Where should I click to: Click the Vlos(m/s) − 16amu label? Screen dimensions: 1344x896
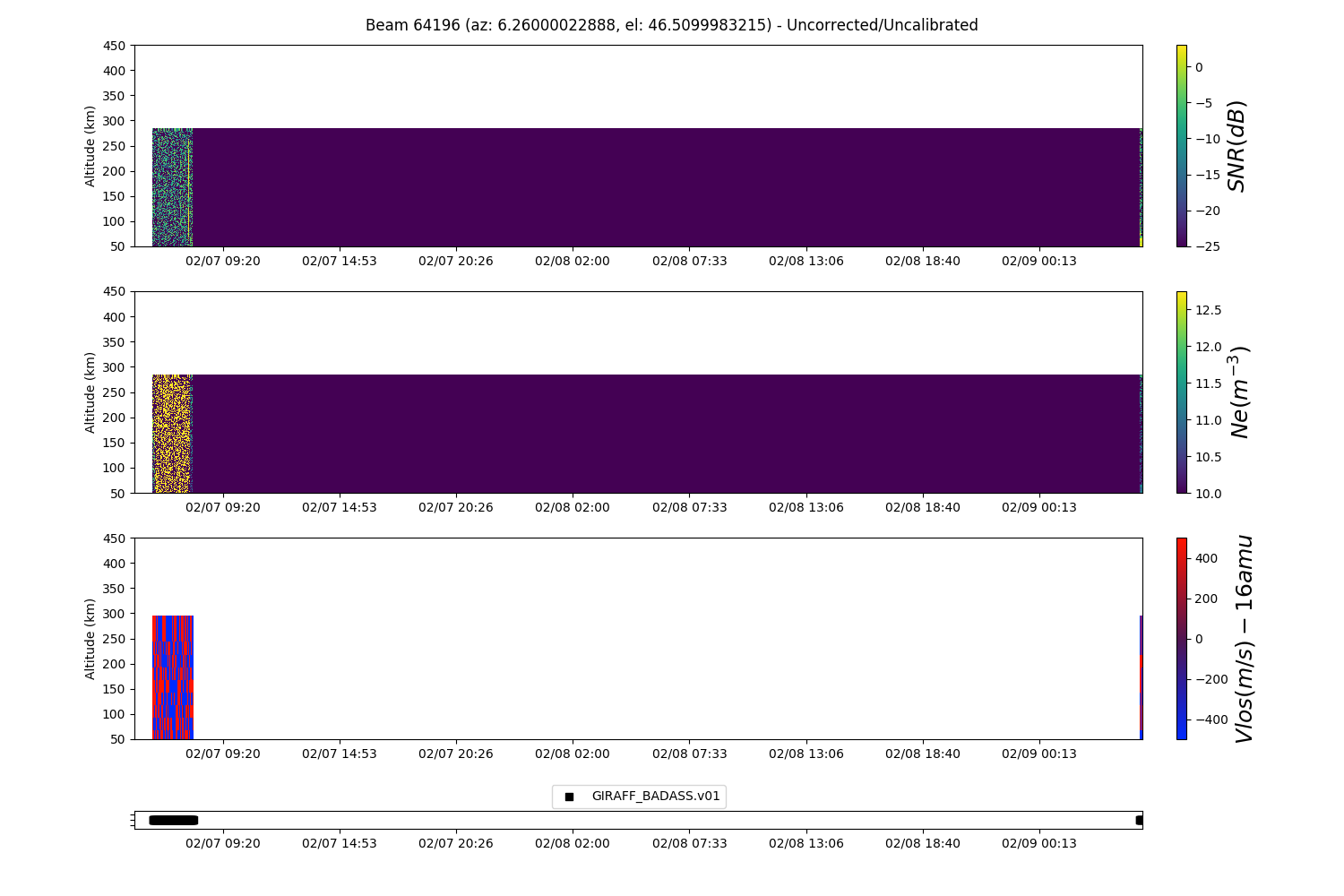[1244, 639]
